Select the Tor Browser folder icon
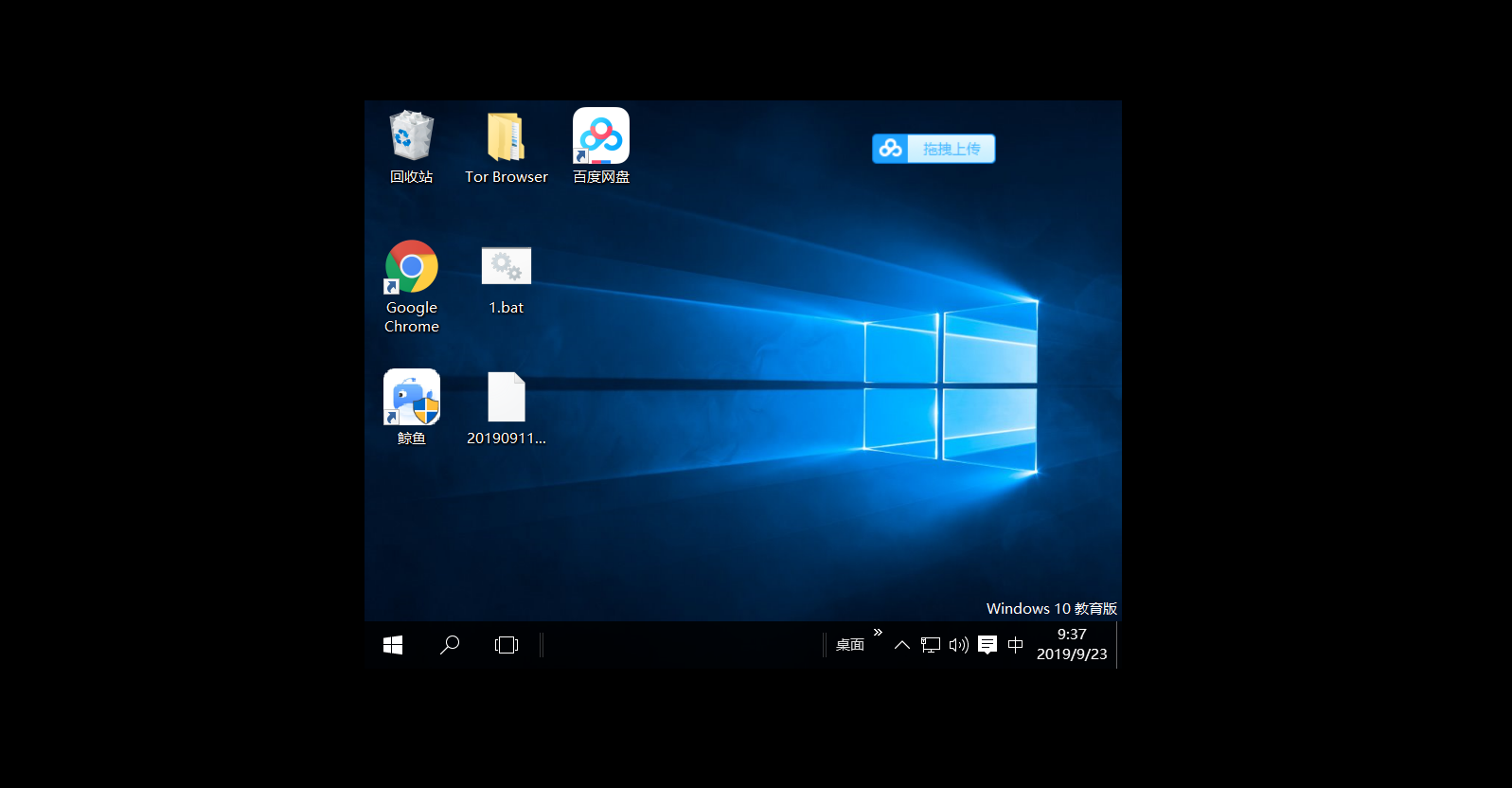 pos(507,147)
